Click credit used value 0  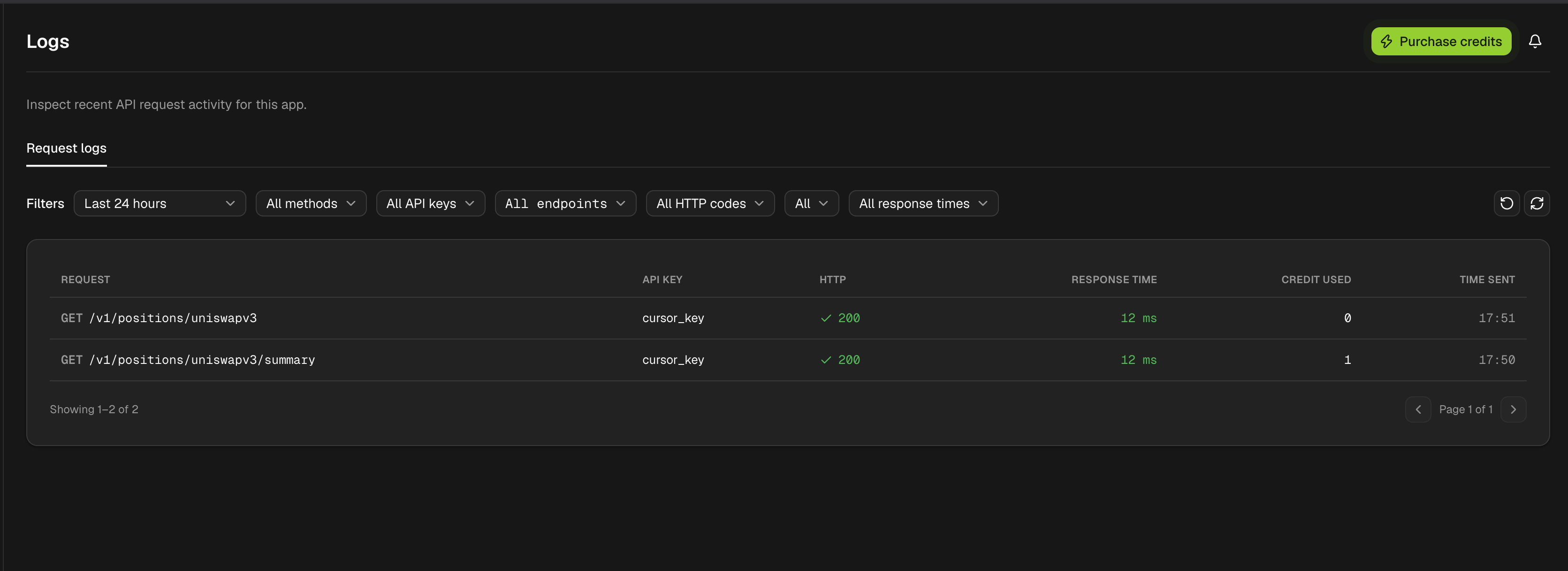1347,318
